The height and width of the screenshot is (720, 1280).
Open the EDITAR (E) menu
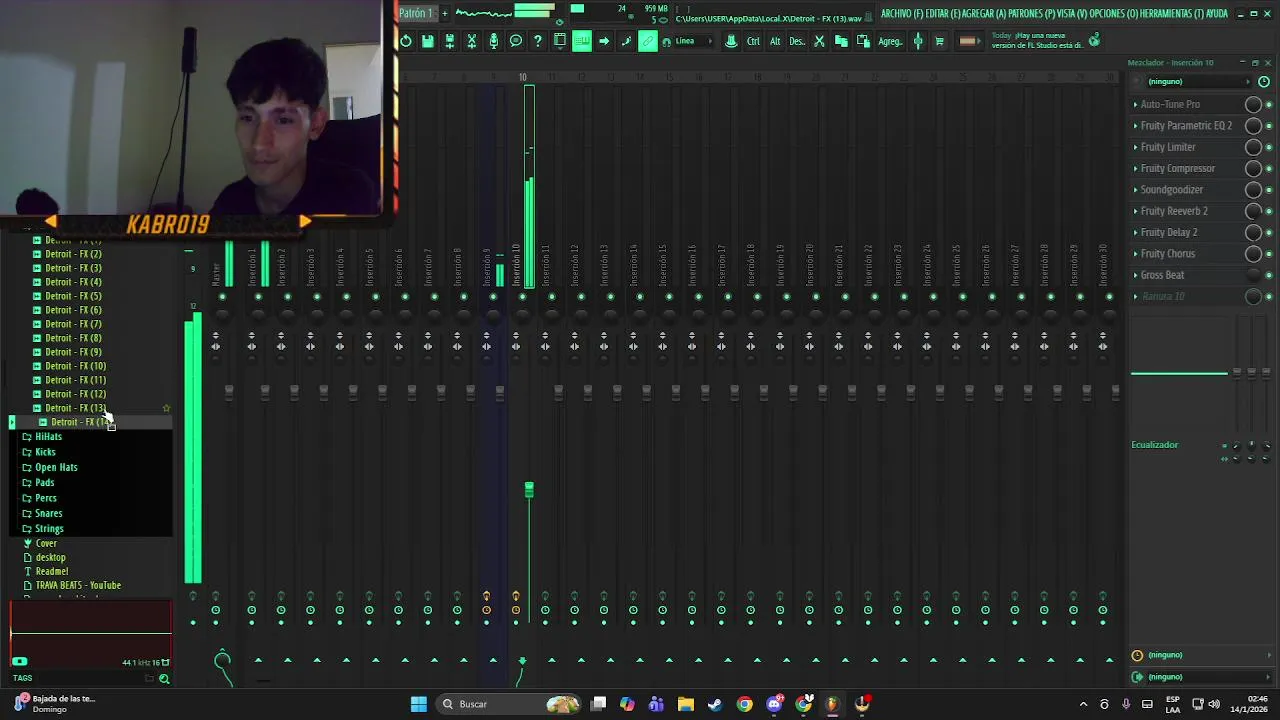point(943,14)
